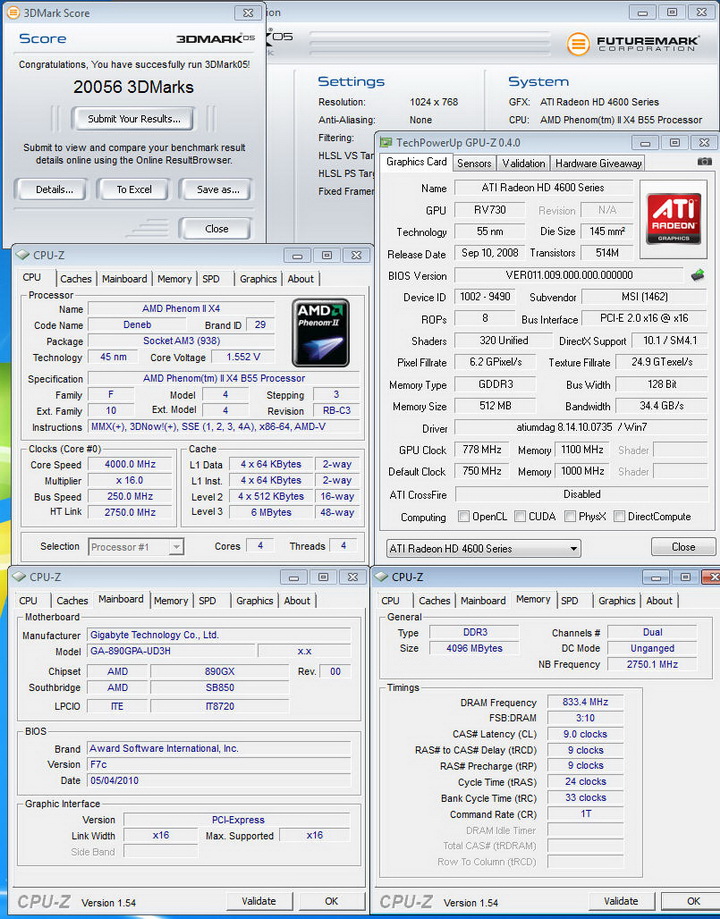Screen dimensions: 720x919
Task: Toggle the PhysX checkbox
Action: point(570,516)
